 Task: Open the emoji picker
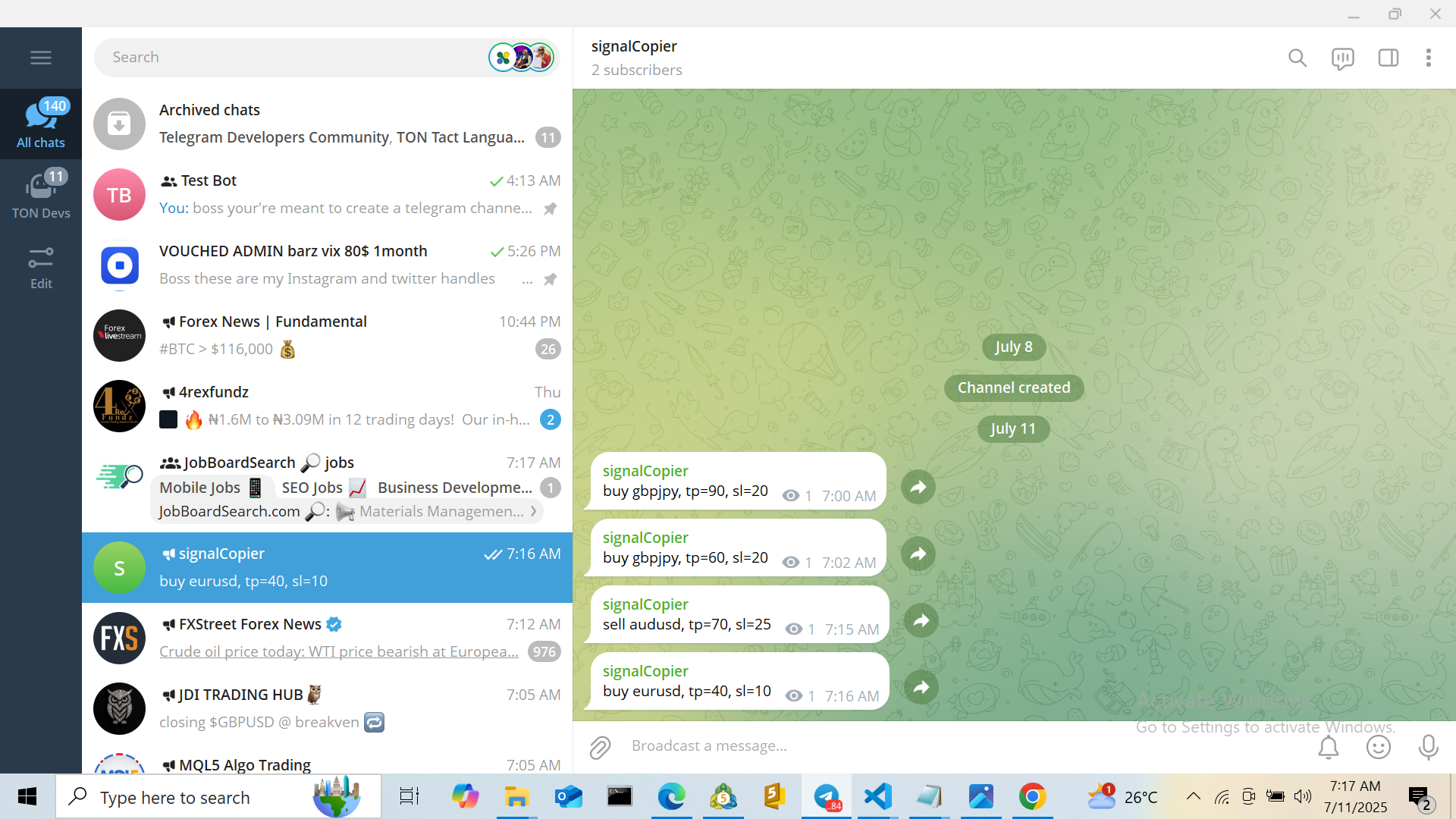pyautogui.click(x=1379, y=747)
